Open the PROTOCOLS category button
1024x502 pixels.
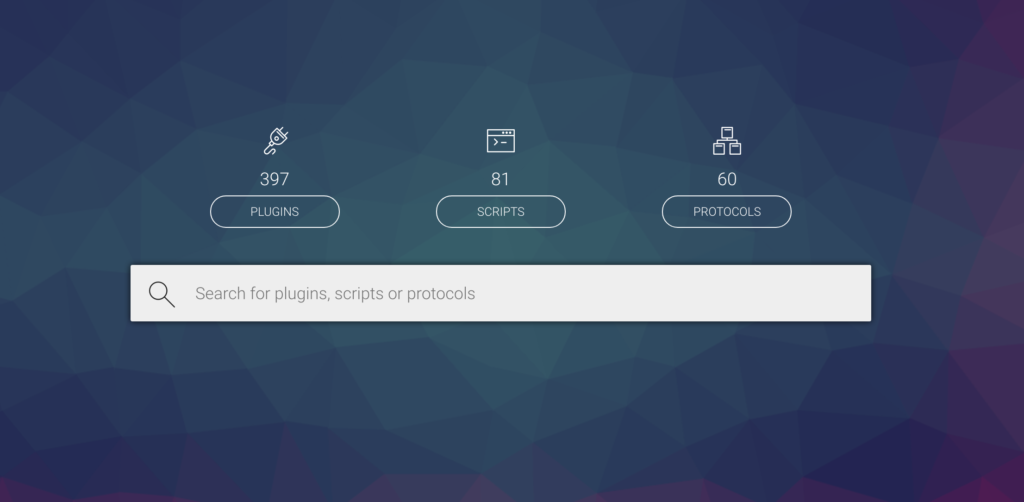tap(727, 212)
